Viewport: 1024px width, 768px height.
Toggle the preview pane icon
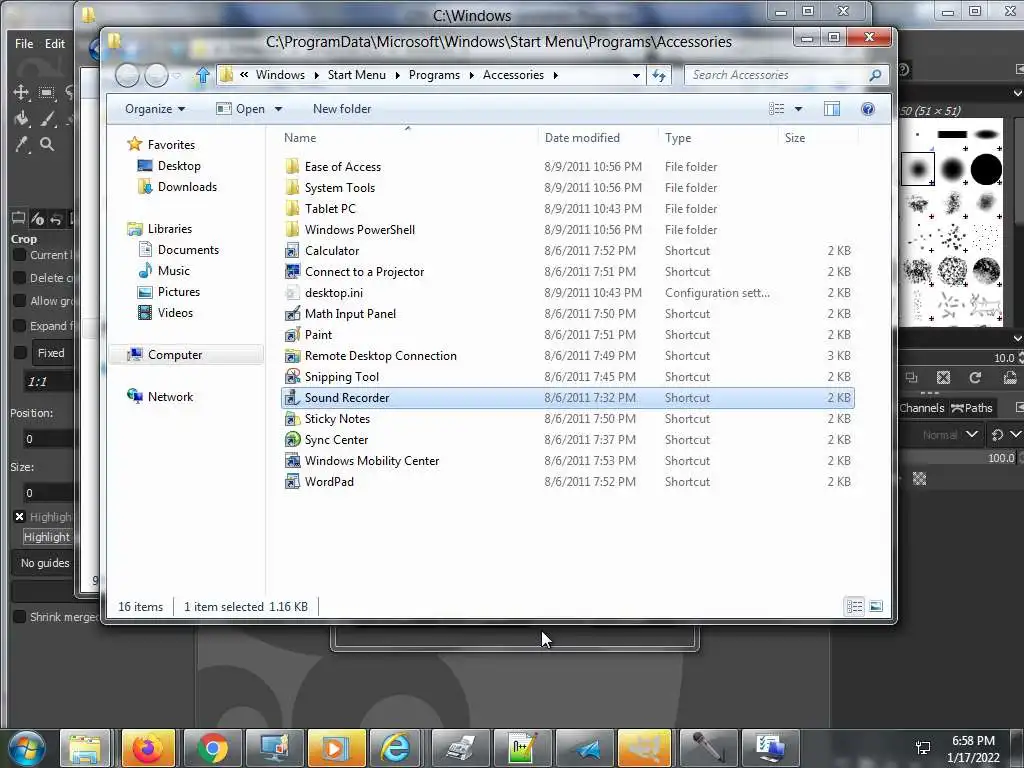point(832,109)
